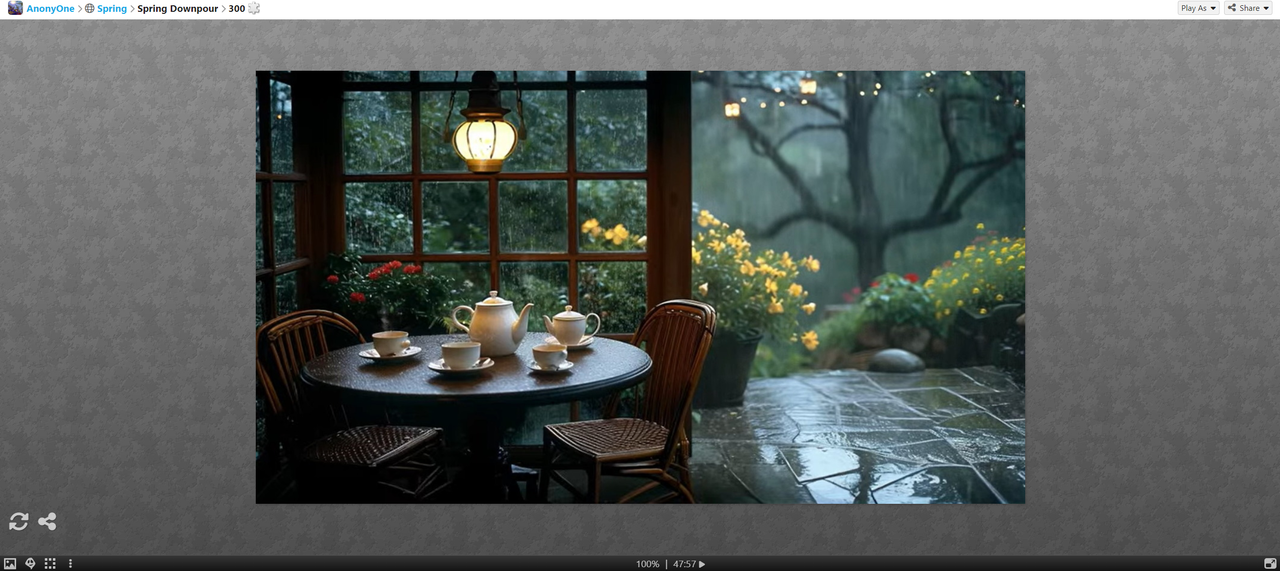Open the Share dropdown at top
This screenshot has width=1280, height=571.
(1248, 8)
